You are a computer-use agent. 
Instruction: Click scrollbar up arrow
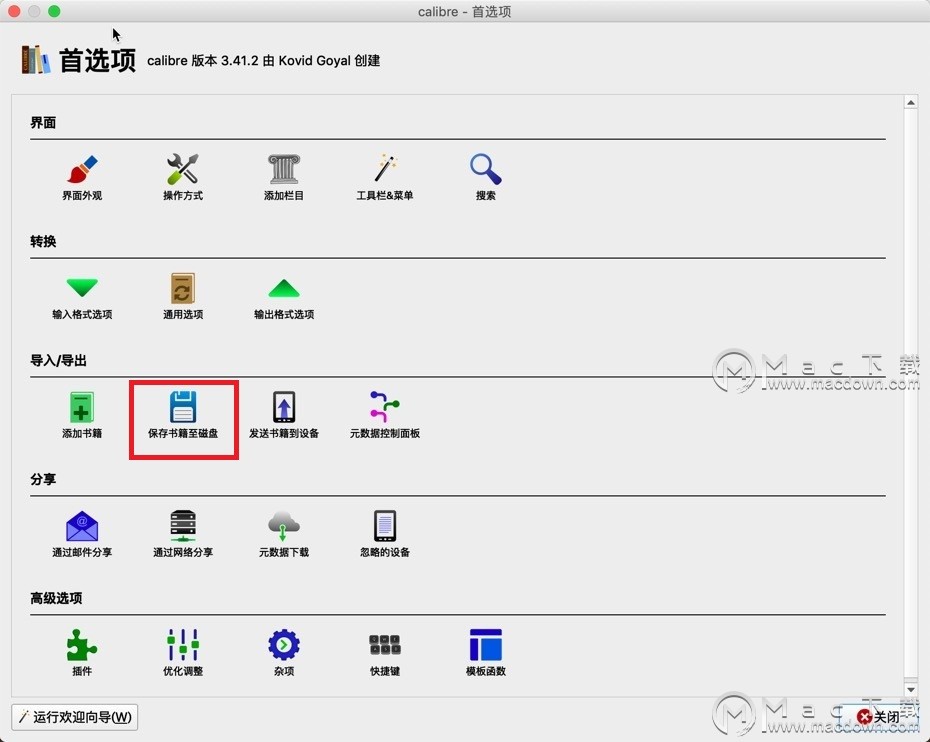click(x=910, y=103)
